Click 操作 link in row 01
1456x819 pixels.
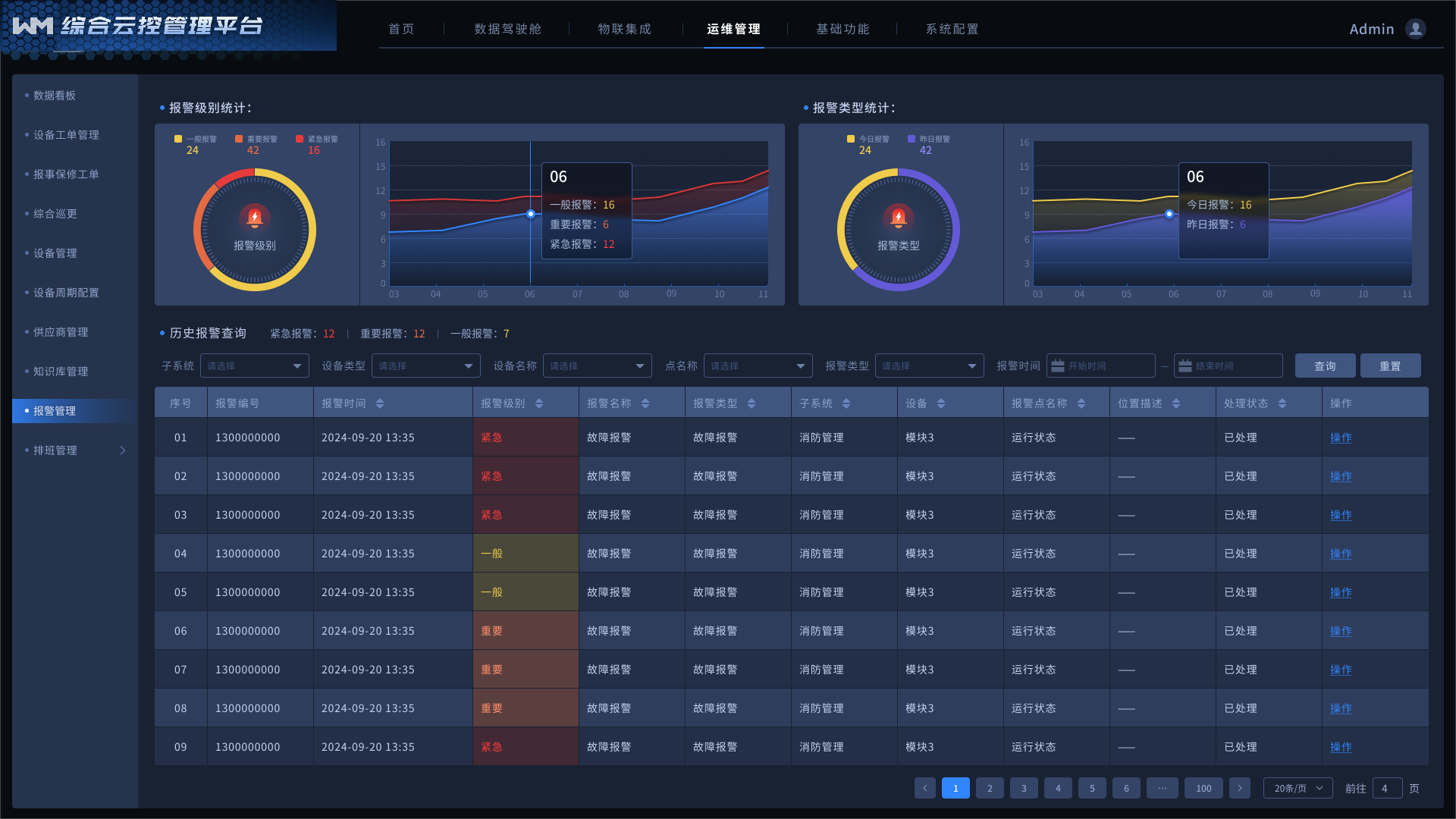pyautogui.click(x=1340, y=438)
